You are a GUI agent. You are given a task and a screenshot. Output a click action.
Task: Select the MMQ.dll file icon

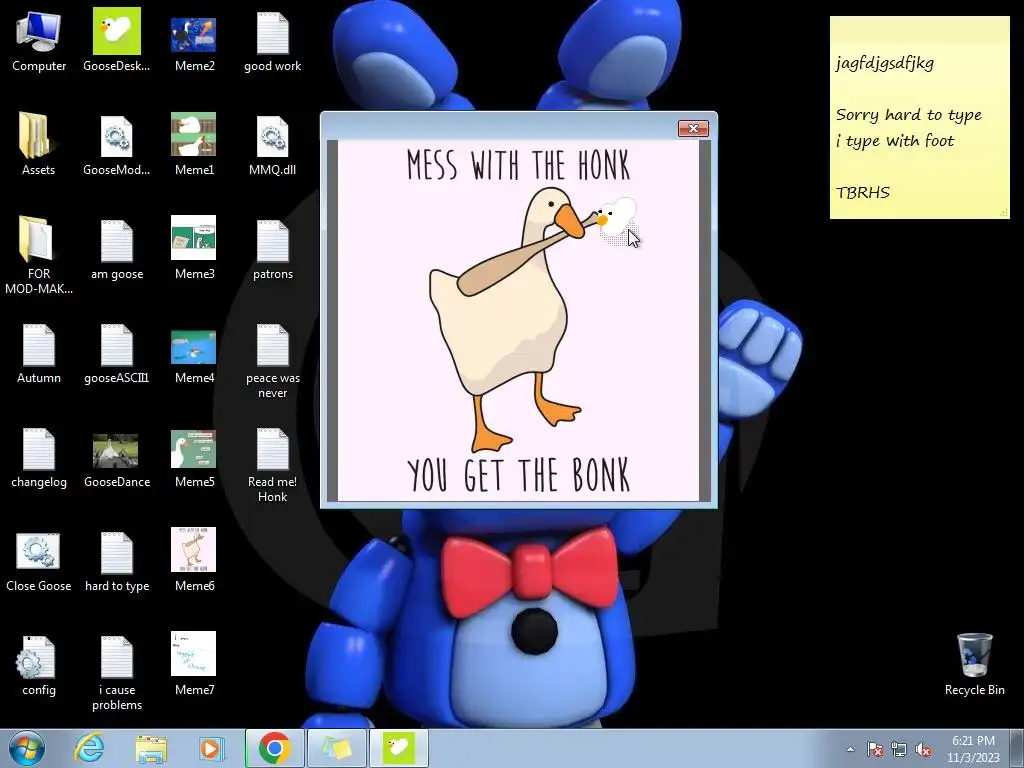pyautogui.click(x=272, y=144)
